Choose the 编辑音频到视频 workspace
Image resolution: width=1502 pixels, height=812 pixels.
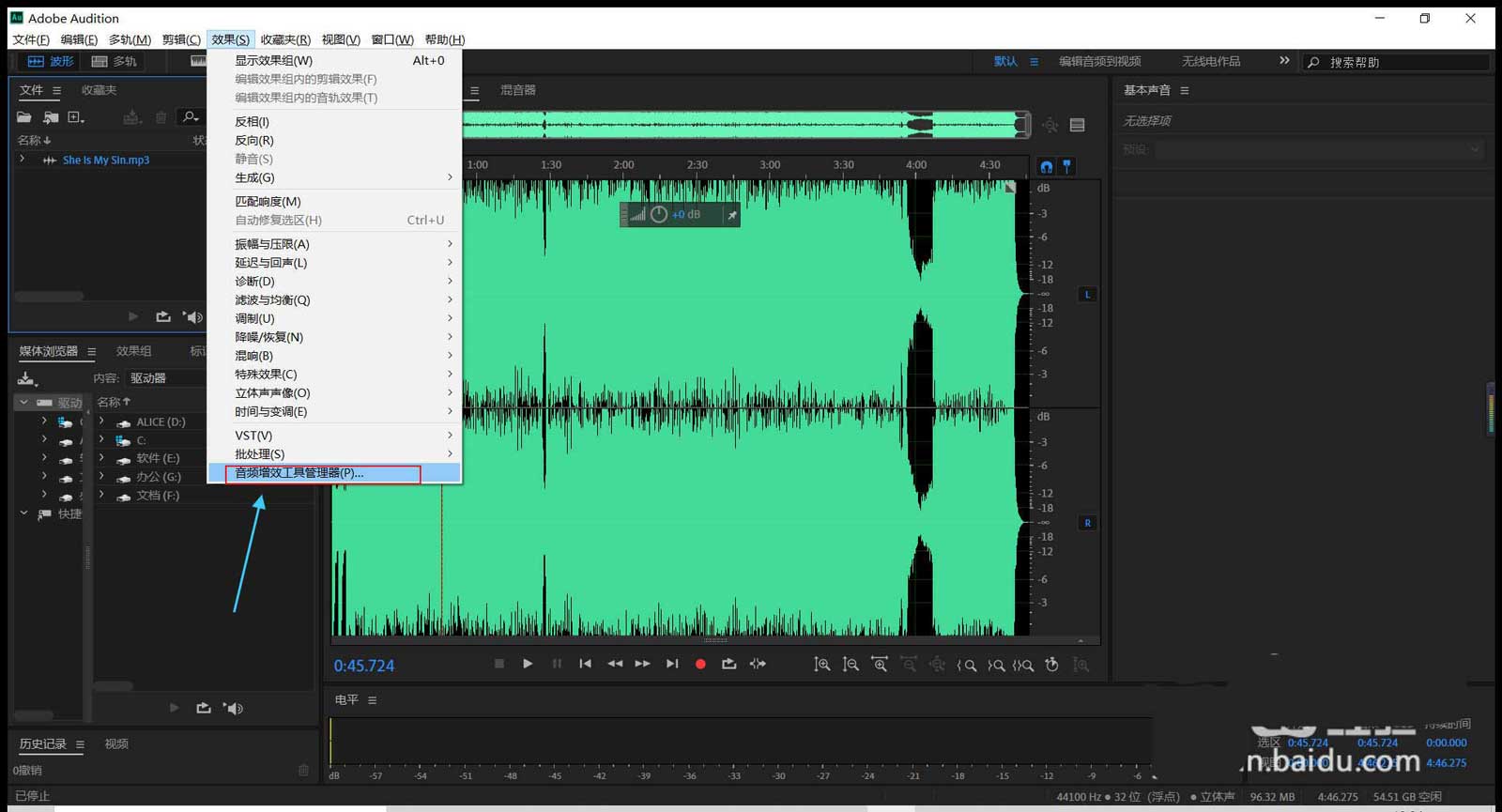pos(1099,61)
